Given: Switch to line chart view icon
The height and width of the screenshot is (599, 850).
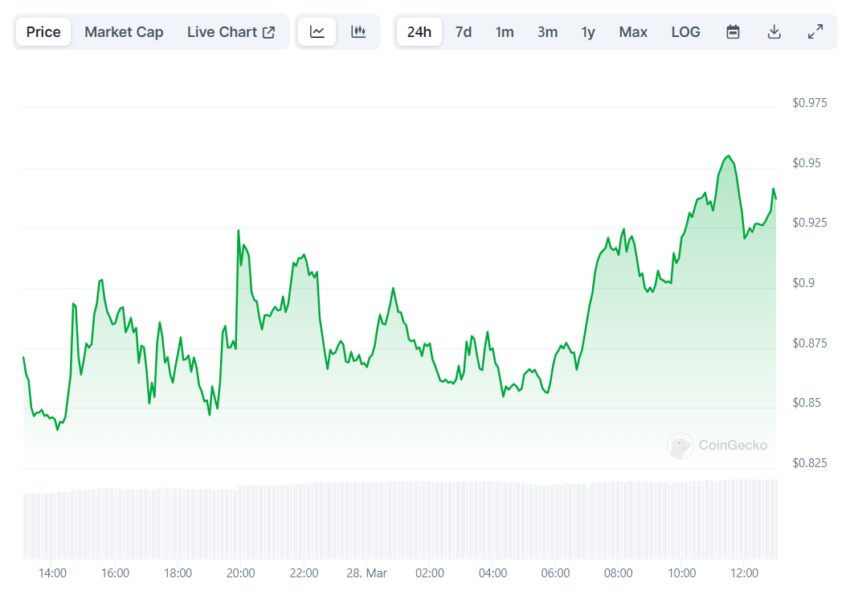Looking at the screenshot, I should (x=317, y=32).
